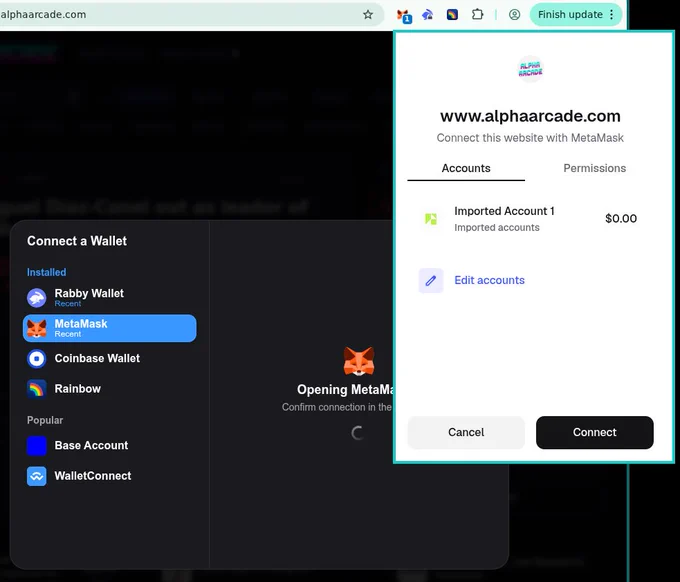Screen dimensions: 680x582
Task: Confirm with the Connect button
Action: [x=594, y=432]
